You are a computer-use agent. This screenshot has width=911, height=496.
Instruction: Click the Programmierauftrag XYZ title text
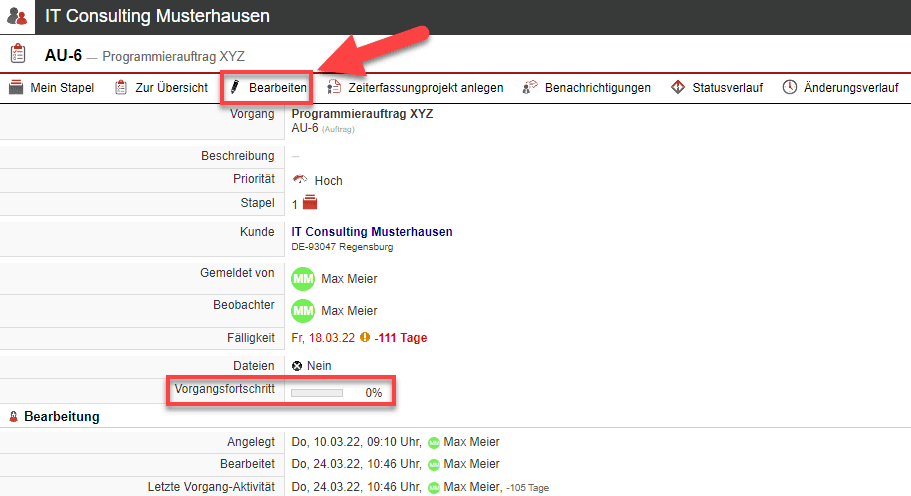(x=362, y=114)
